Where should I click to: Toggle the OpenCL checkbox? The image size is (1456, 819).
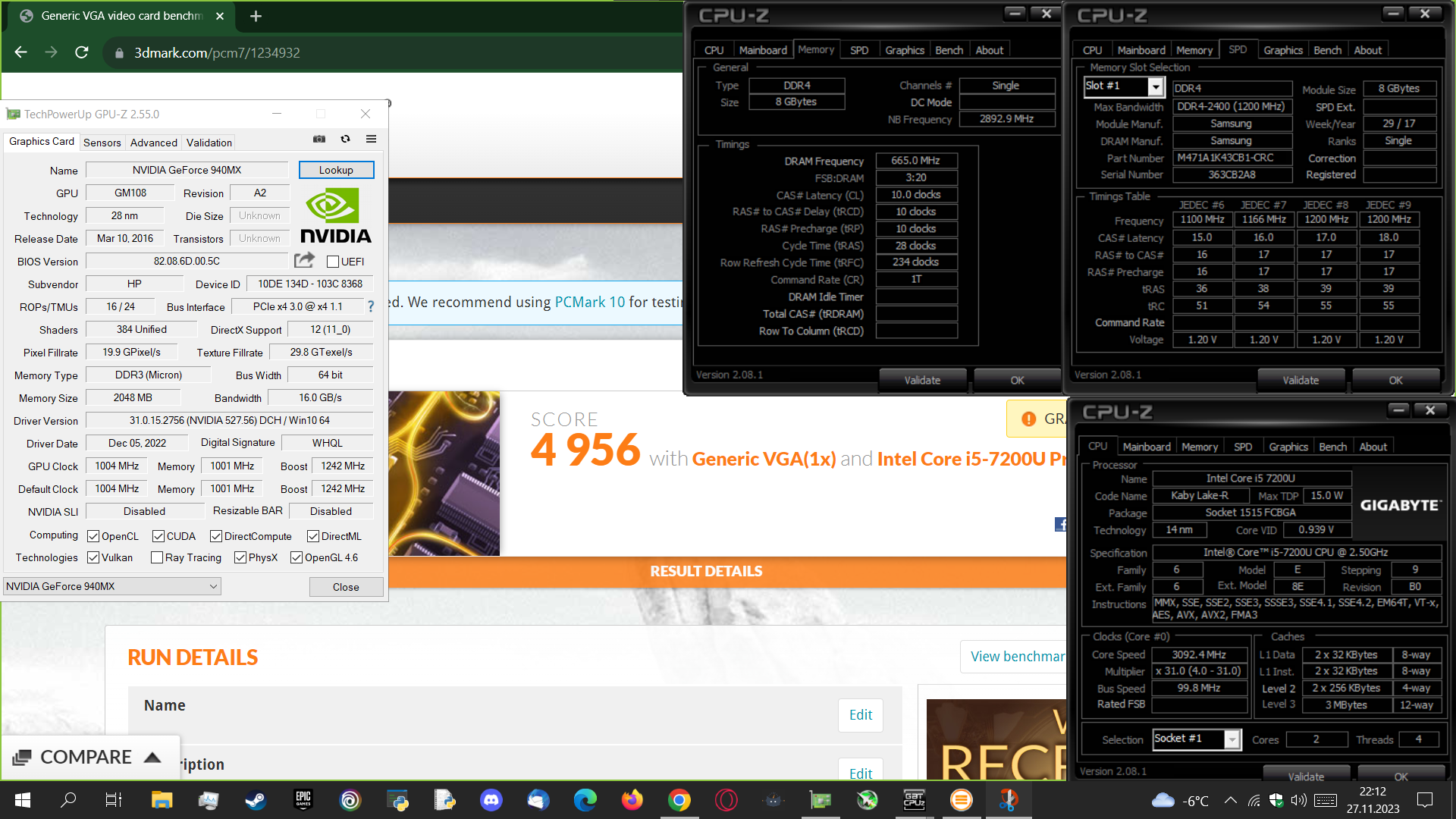point(93,536)
